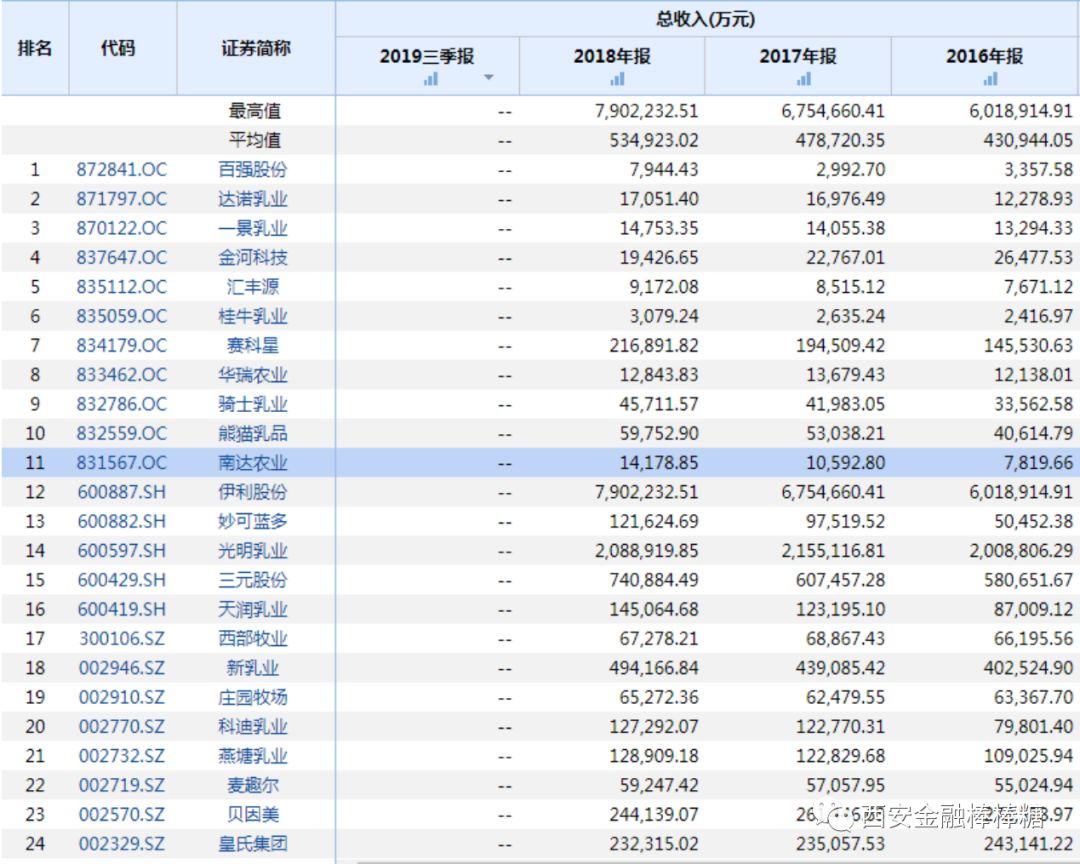Open the dropdown arrow beside the 2019三季报 chart icon
Screen dimensions: 1080x864
tap(488, 76)
